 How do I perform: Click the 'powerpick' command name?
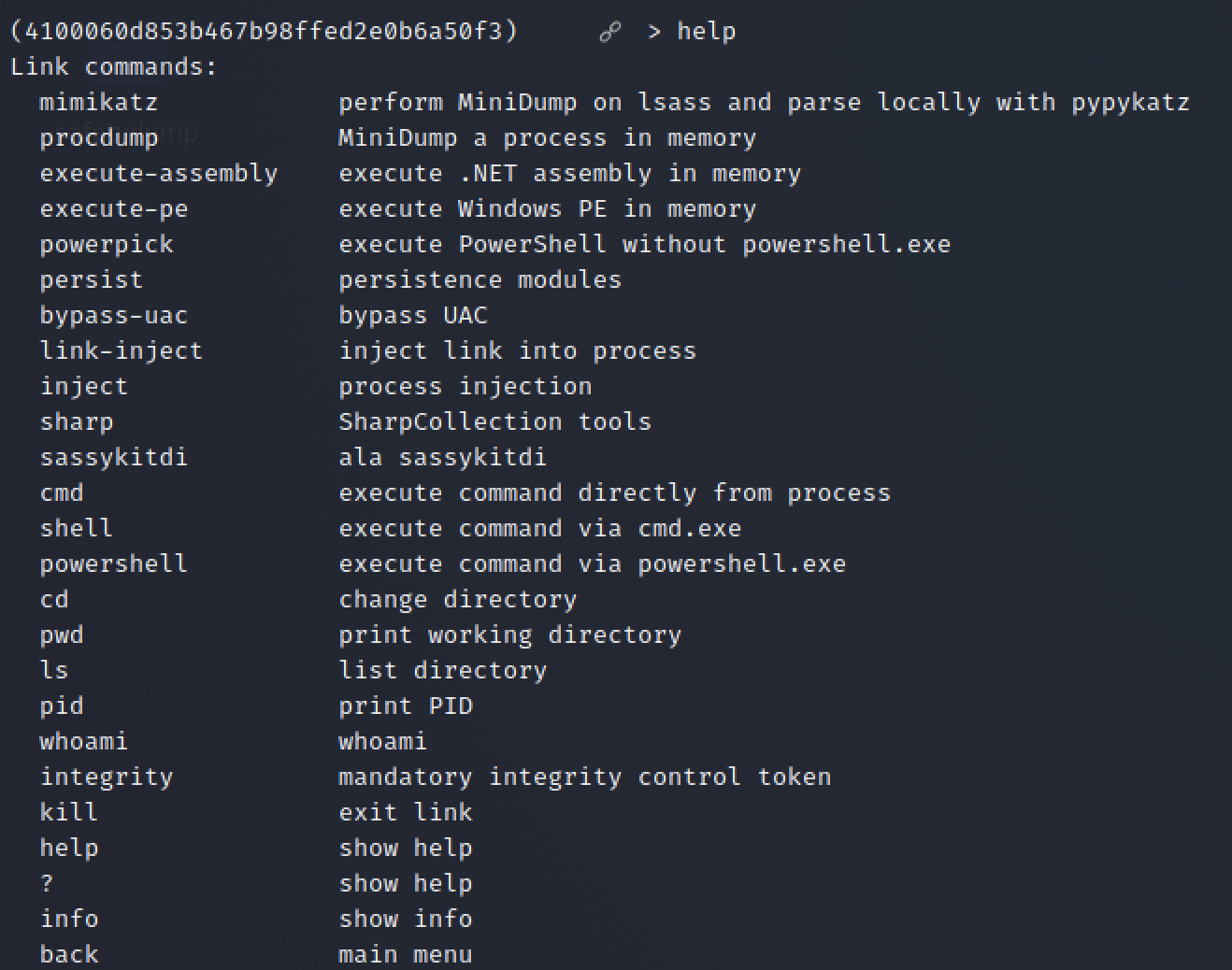pos(106,245)
